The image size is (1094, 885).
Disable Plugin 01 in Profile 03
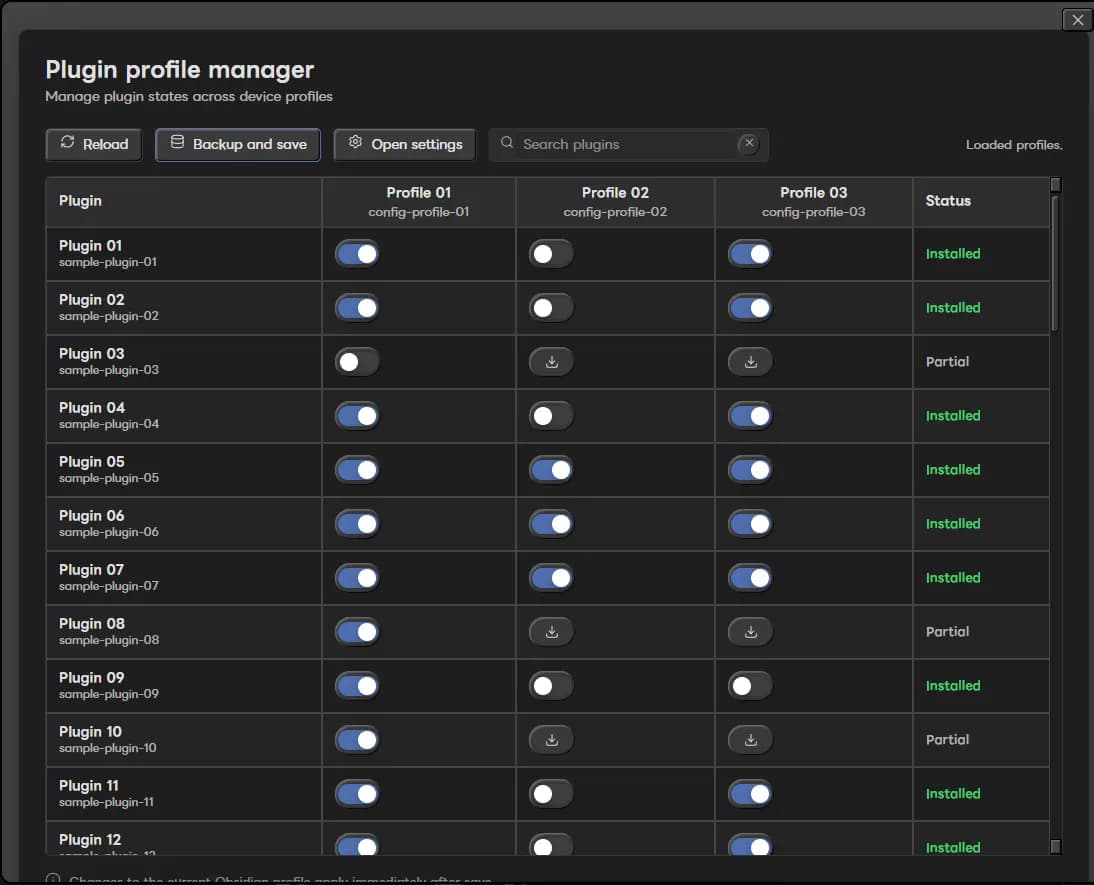click(750, 253)
